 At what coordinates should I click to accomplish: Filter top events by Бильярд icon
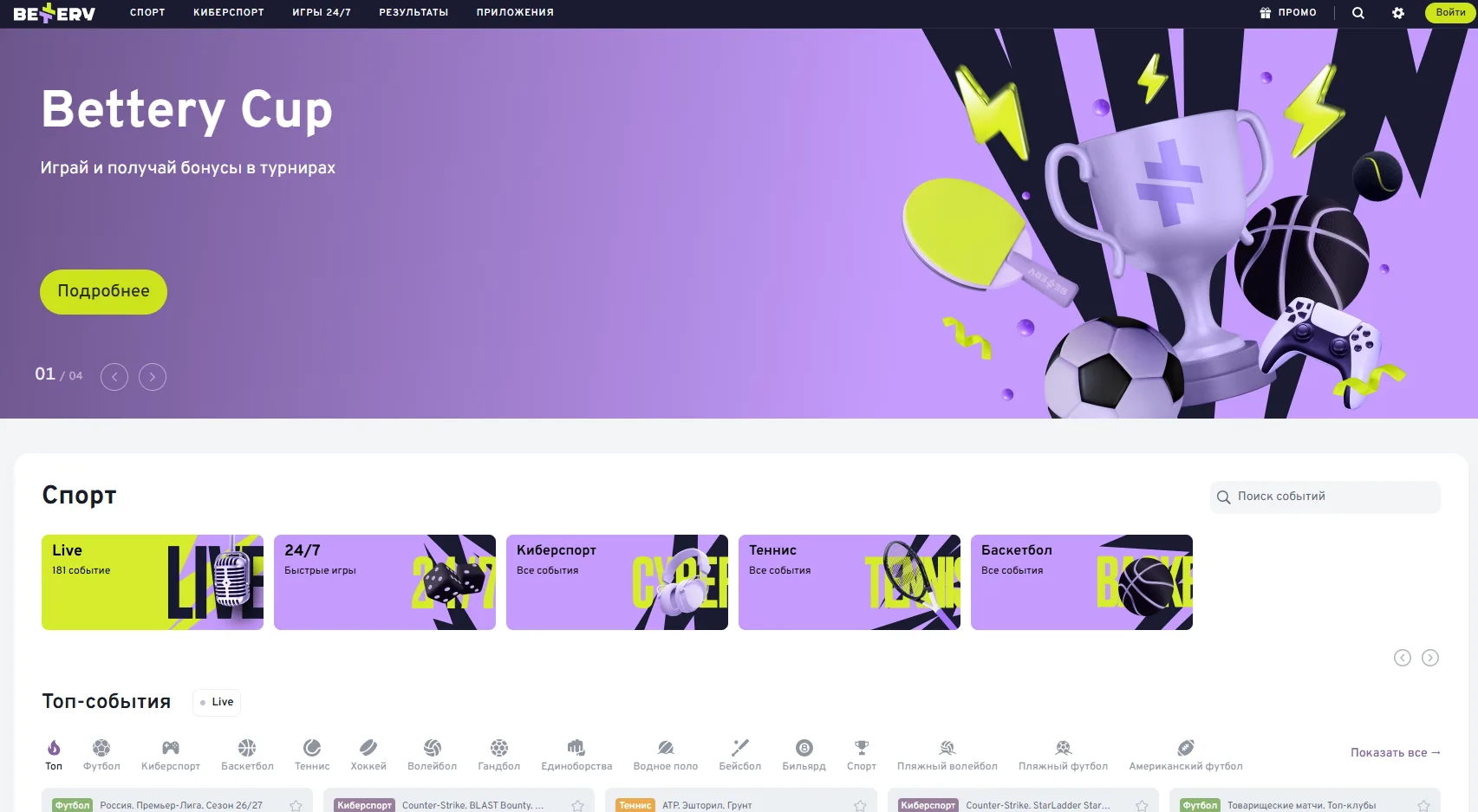804,748
